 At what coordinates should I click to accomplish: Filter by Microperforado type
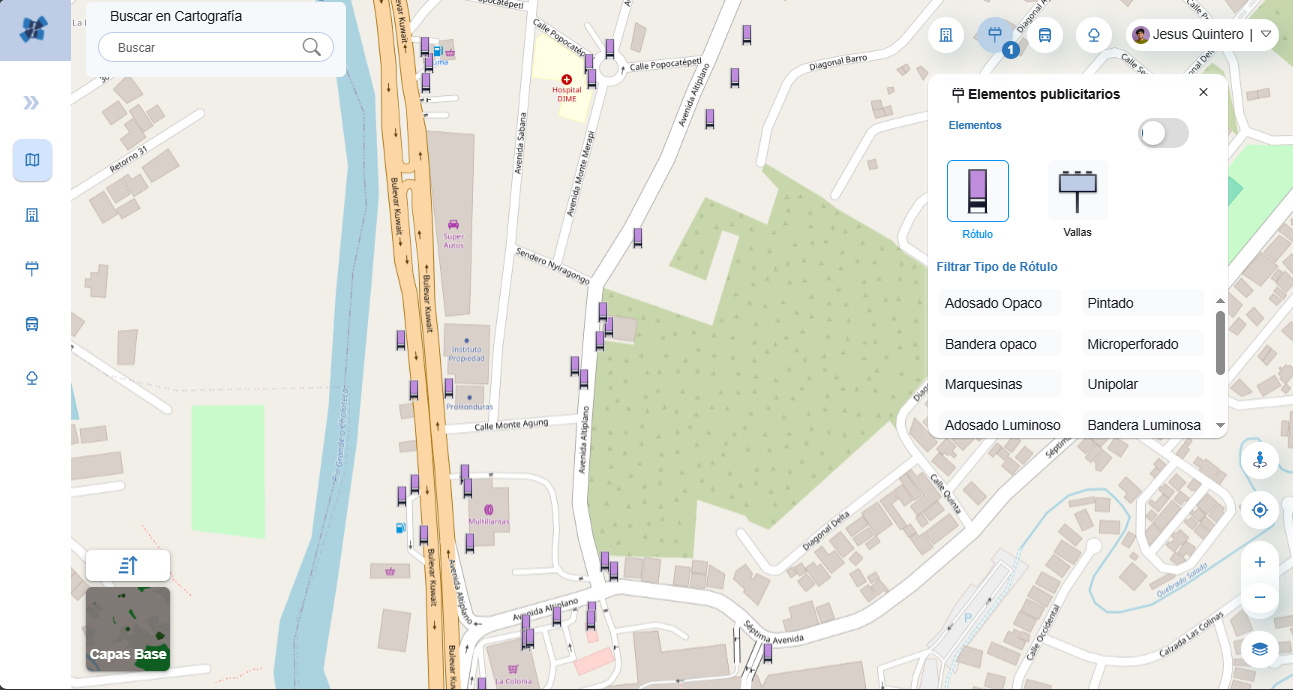point(1141,344)
